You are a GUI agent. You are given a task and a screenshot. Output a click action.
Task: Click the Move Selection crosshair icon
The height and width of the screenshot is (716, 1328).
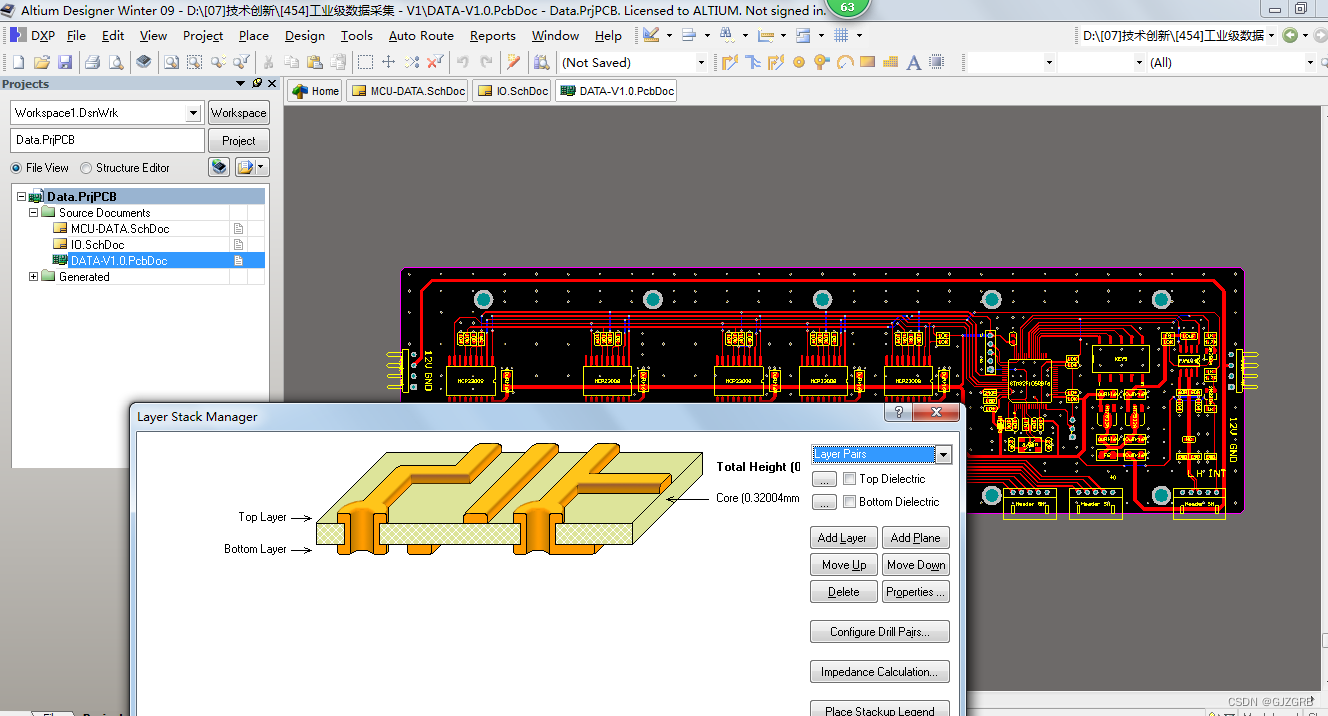point(389,62)
